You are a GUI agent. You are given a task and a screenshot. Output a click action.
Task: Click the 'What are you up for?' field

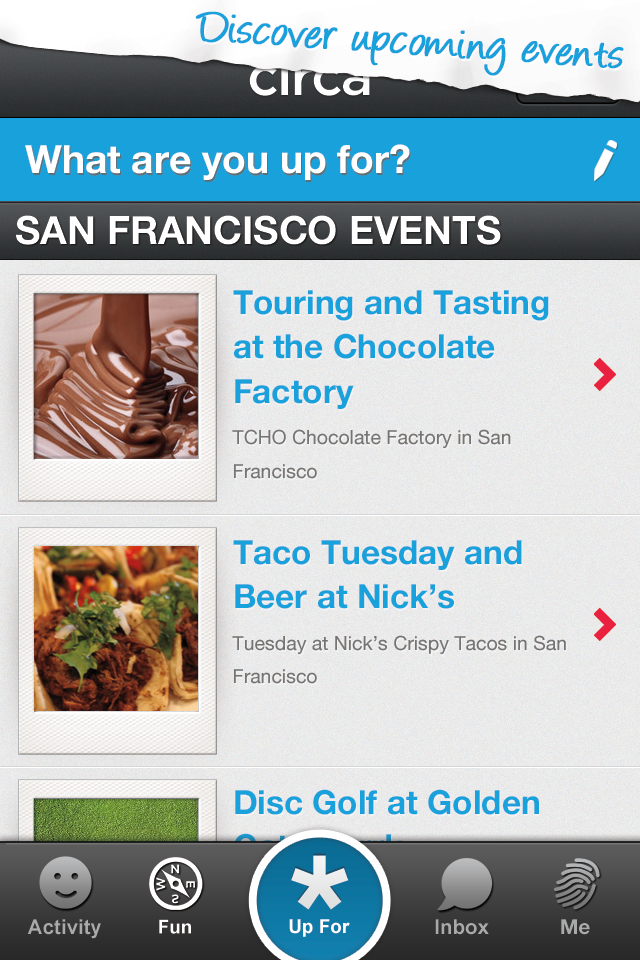320,160
